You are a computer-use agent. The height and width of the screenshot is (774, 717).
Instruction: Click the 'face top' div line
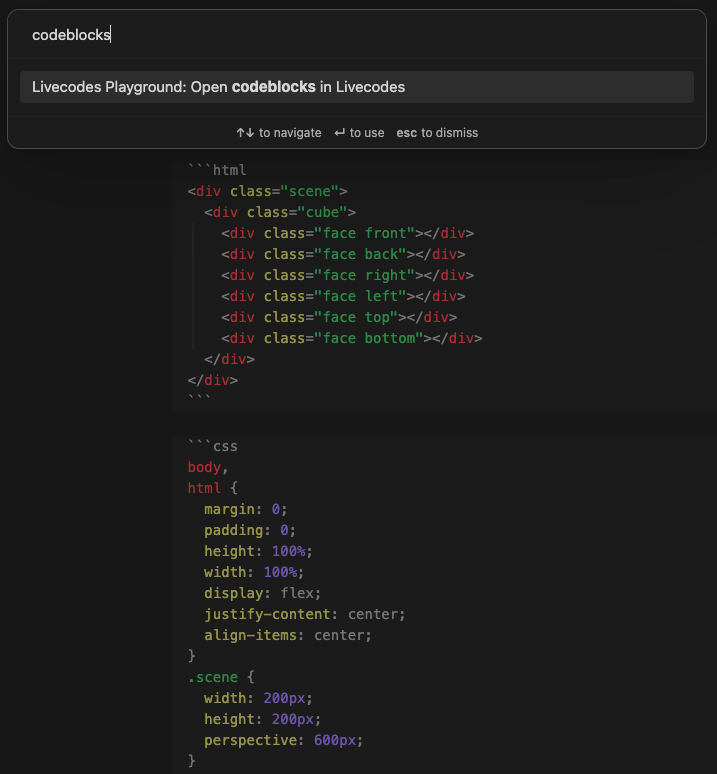(x=339, y=317)
